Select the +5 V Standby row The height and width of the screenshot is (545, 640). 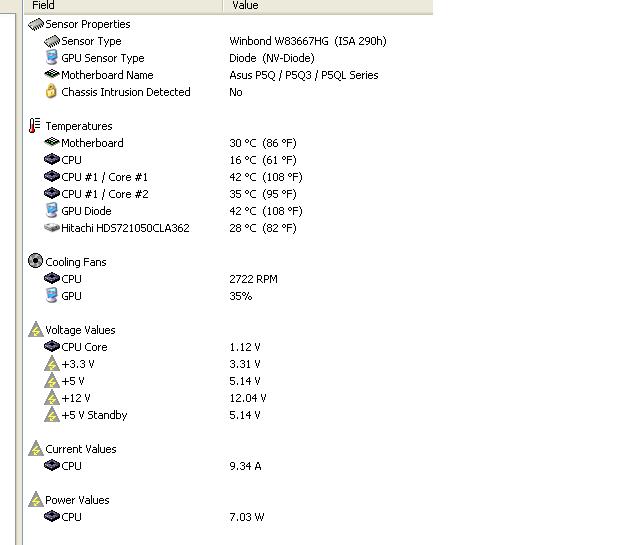click(94, 415)
